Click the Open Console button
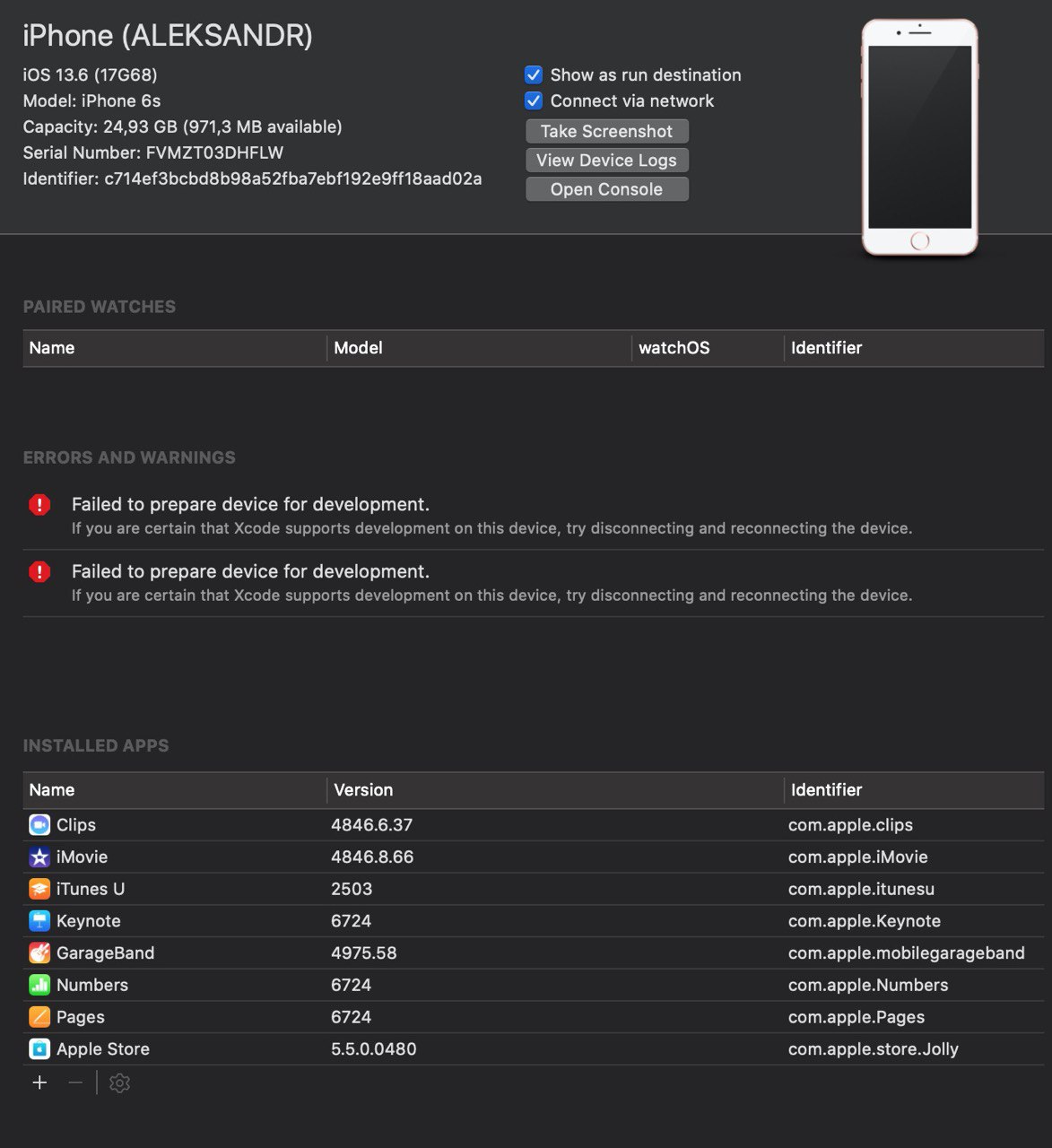This screenshot has width=1052, height=1148. 607,189
